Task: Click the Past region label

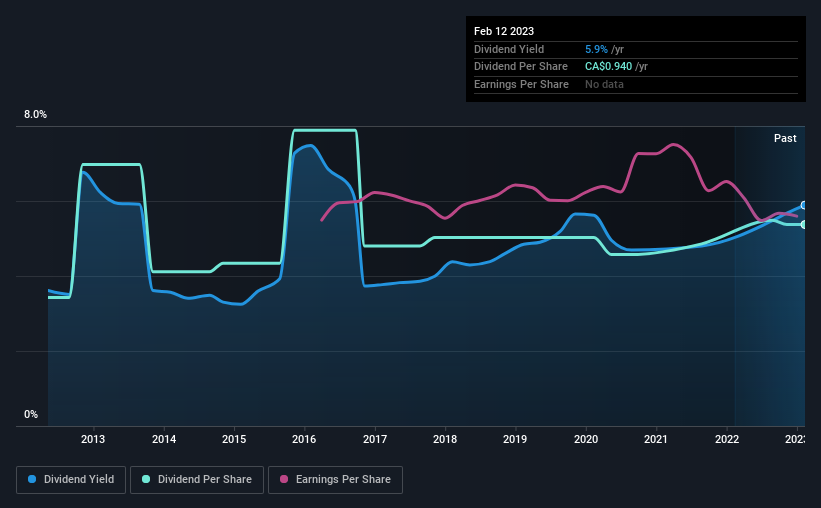Action: tap(785, 138)
